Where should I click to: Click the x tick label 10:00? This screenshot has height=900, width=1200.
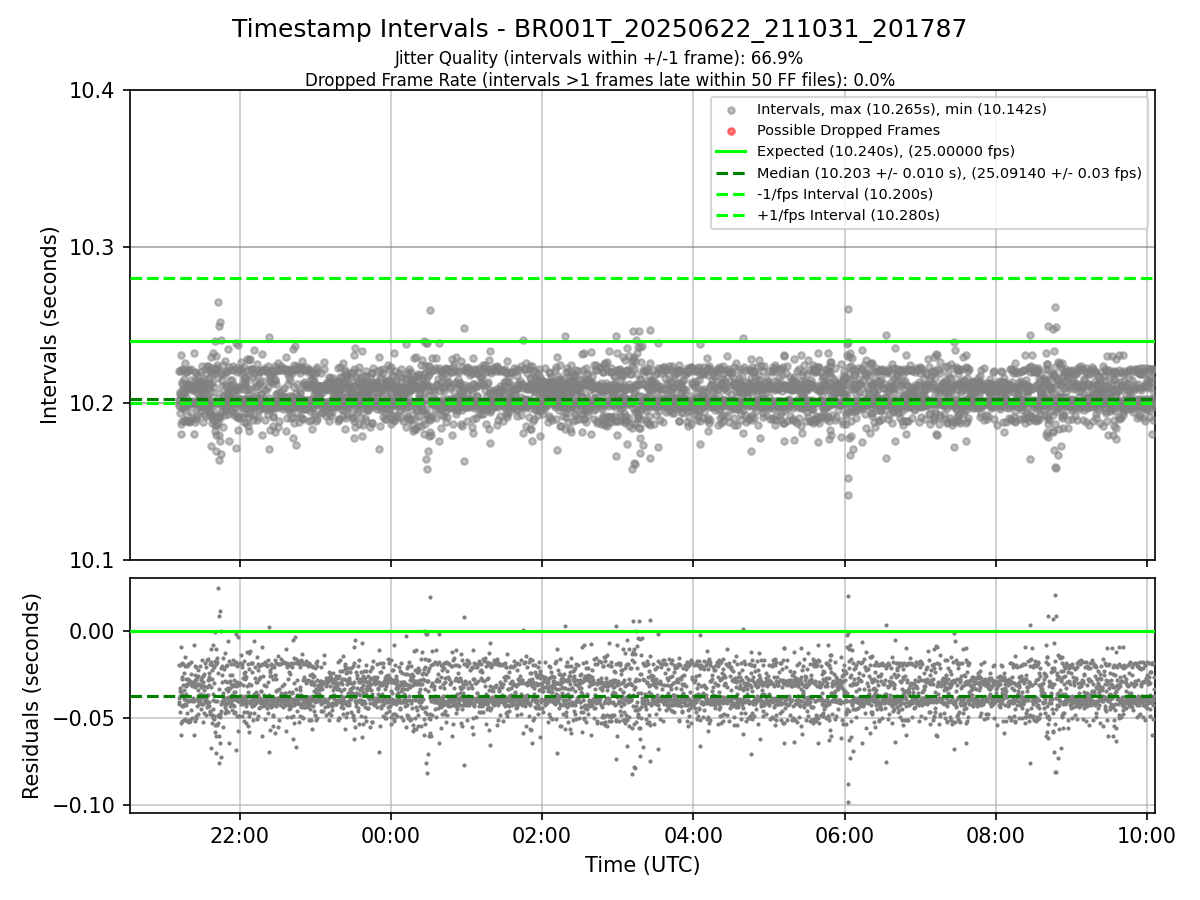[1146, 835]
